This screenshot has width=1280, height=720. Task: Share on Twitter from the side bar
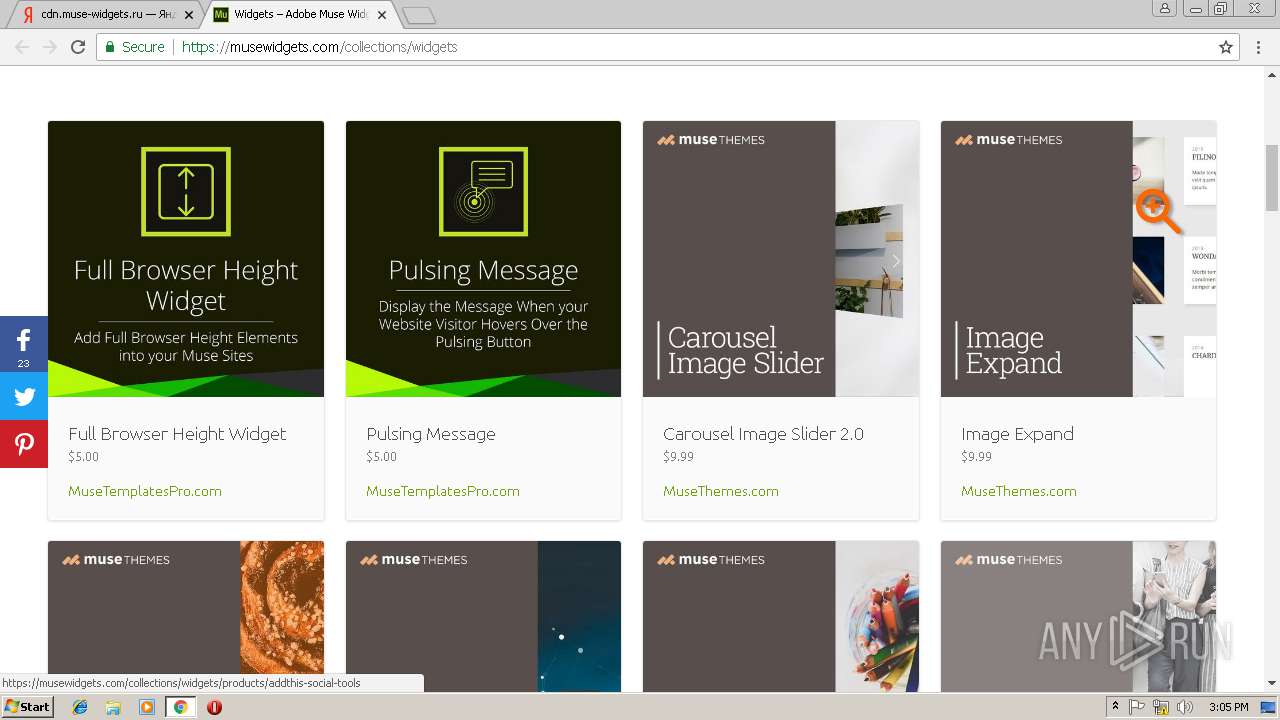coord(24,396)
